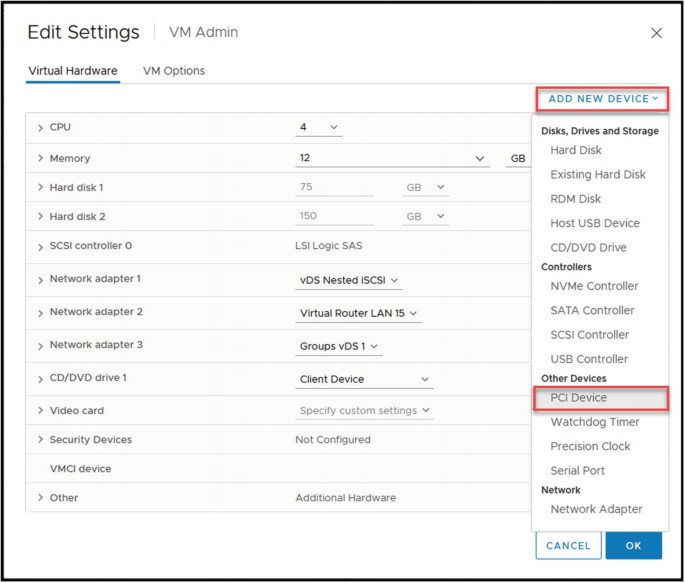685x583 pixels.
Task: Open Video card custom settings dropdown
Action: (365, 411)
